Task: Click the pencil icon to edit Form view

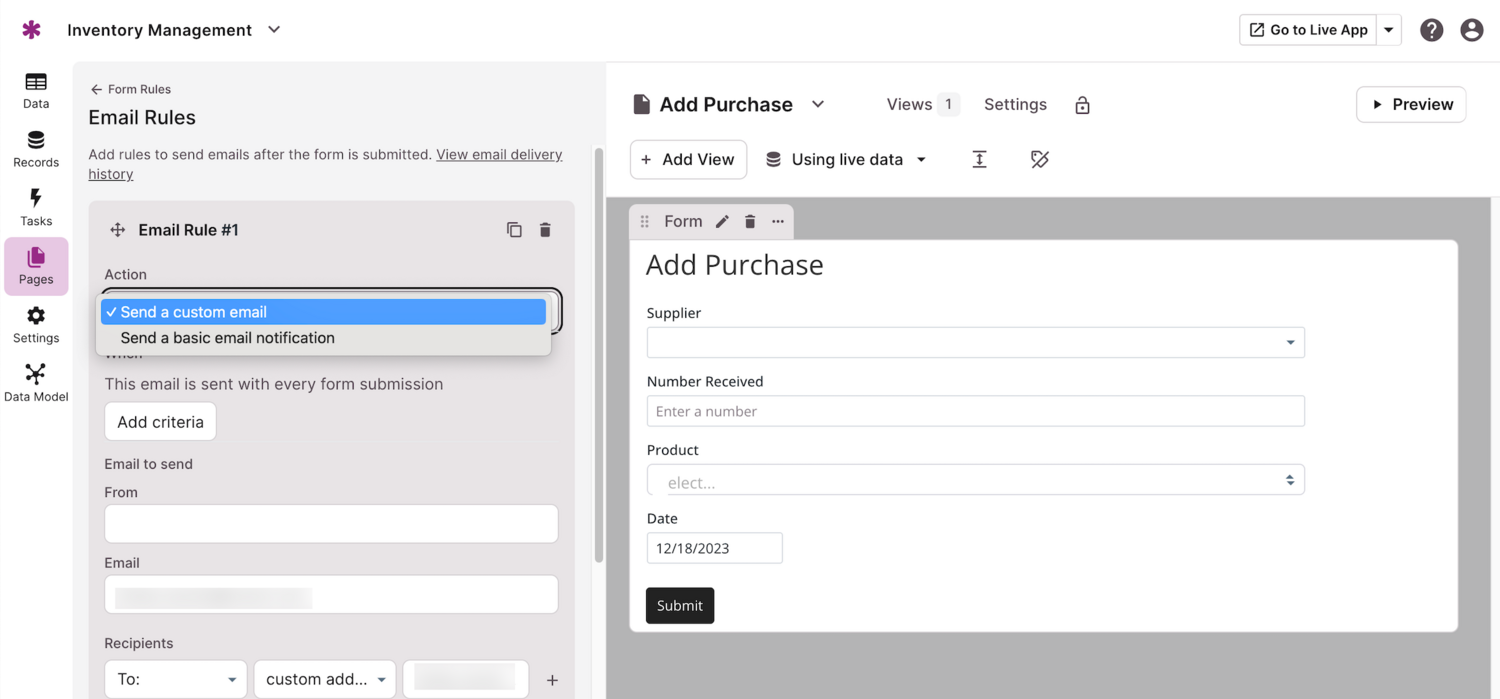Action: coord(722,222)
